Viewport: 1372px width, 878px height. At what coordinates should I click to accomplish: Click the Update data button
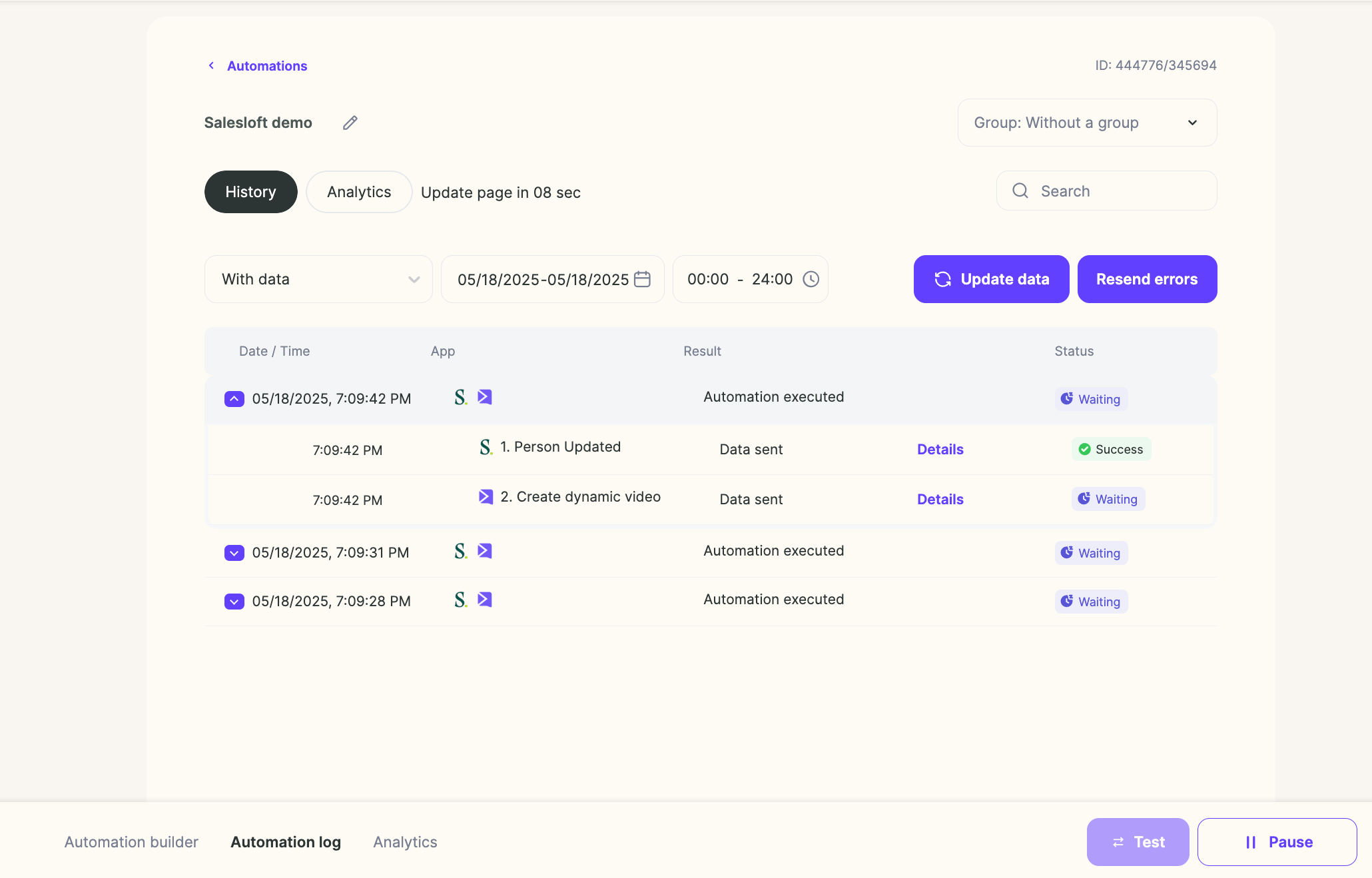[991, 279]
